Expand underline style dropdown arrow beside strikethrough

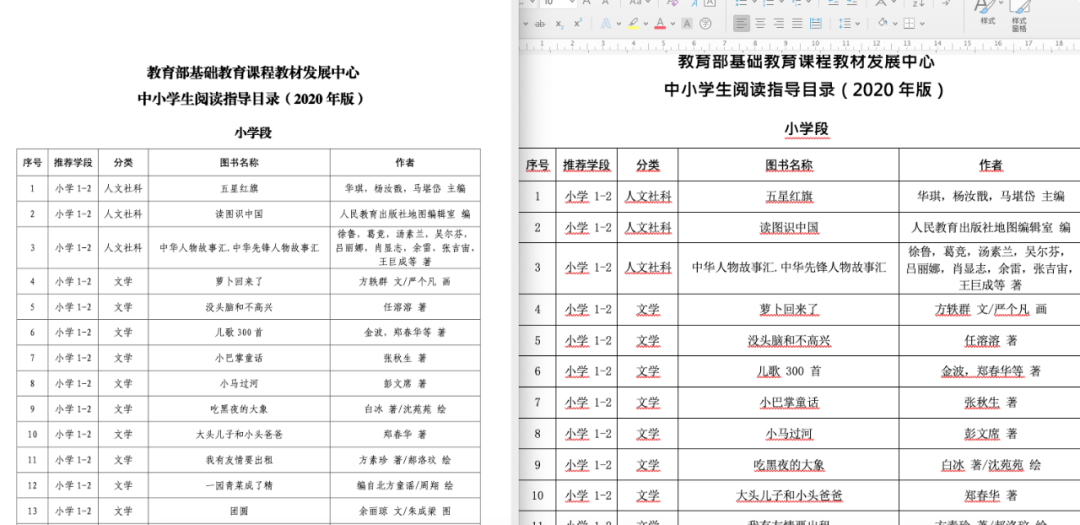coord(526,23)
